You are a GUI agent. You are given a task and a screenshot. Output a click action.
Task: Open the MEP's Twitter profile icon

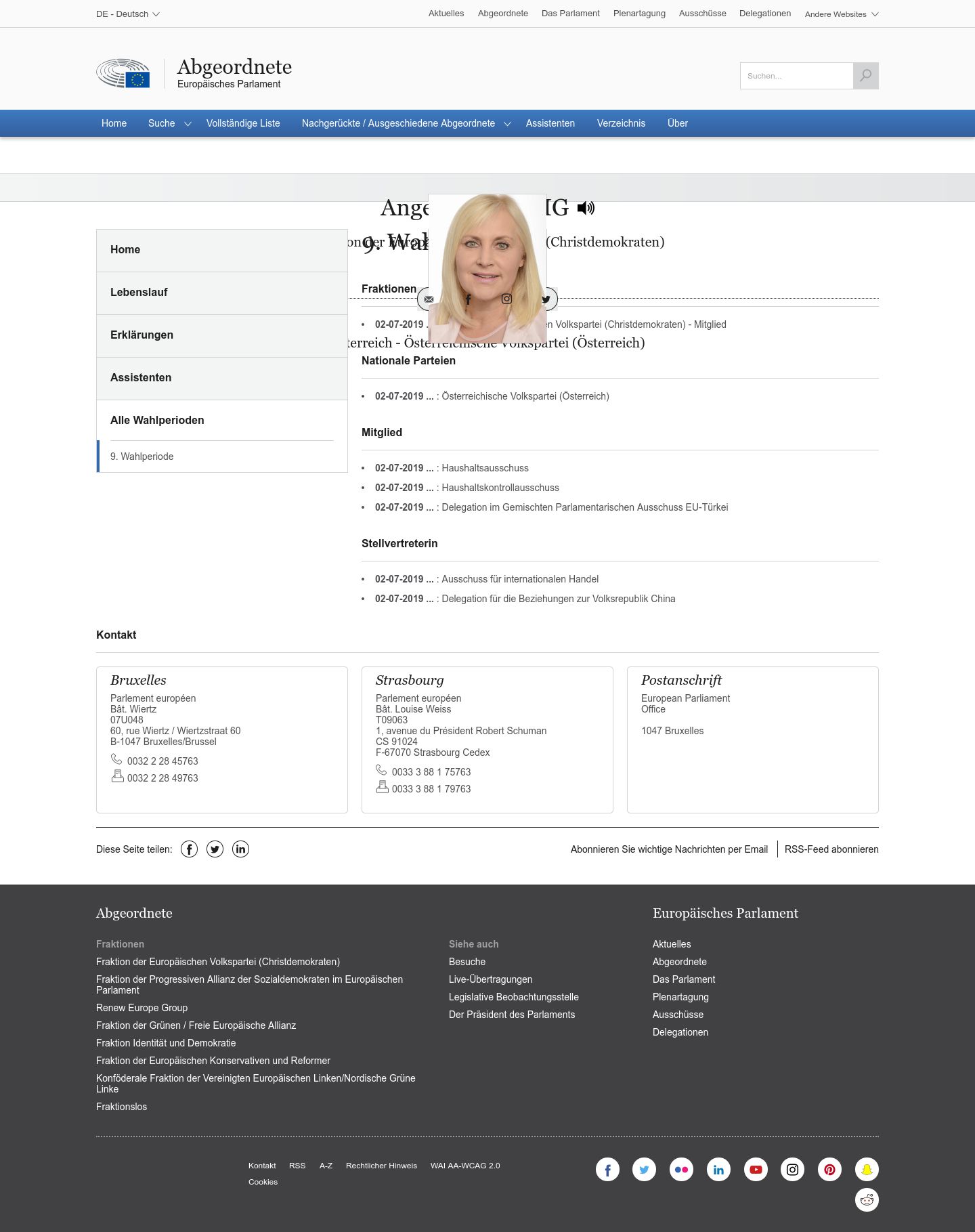pos(546,299)
